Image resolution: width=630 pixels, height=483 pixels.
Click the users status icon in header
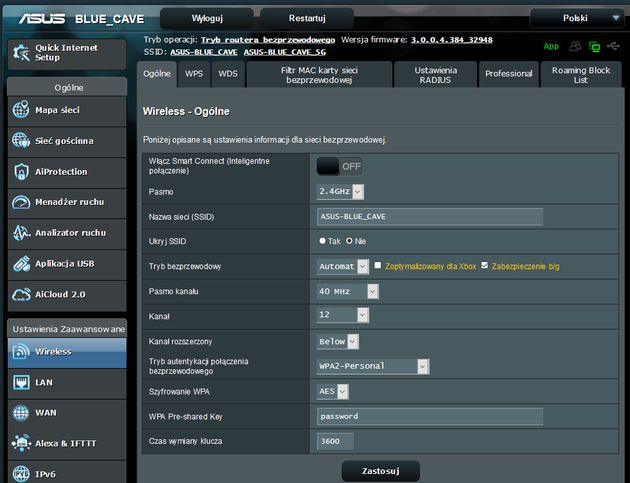click(x=575, y=46)
